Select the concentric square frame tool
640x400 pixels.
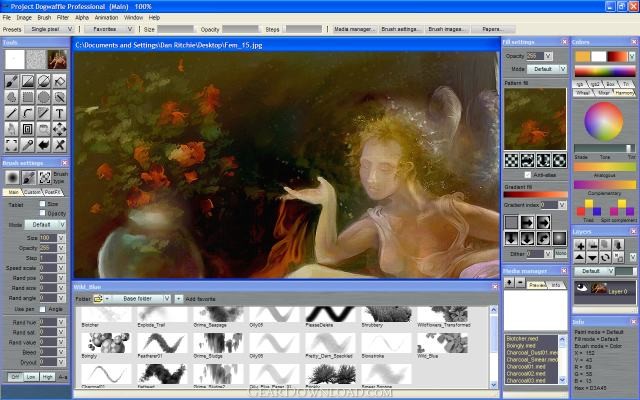(27, 129)
